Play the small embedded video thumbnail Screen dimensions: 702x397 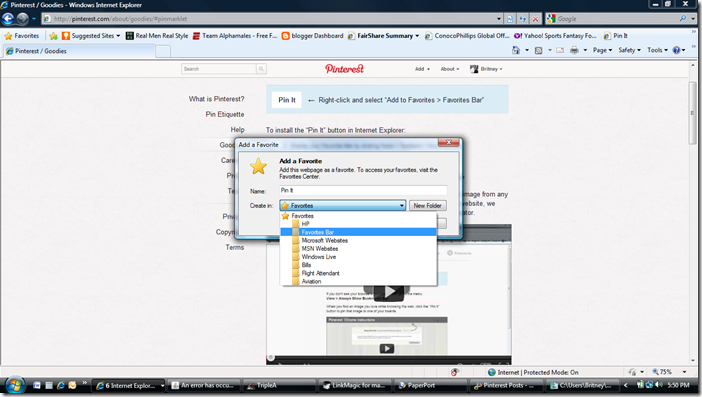(x=387, y=348)
